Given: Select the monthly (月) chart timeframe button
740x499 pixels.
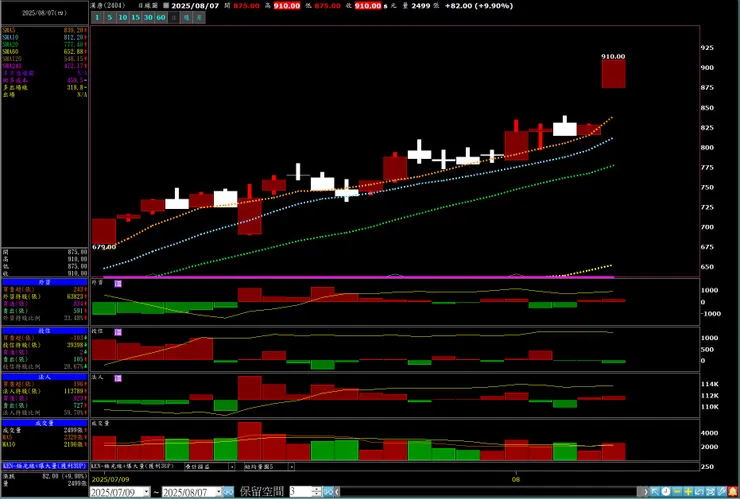Looking at the screenshot, I should coord(200,17).
